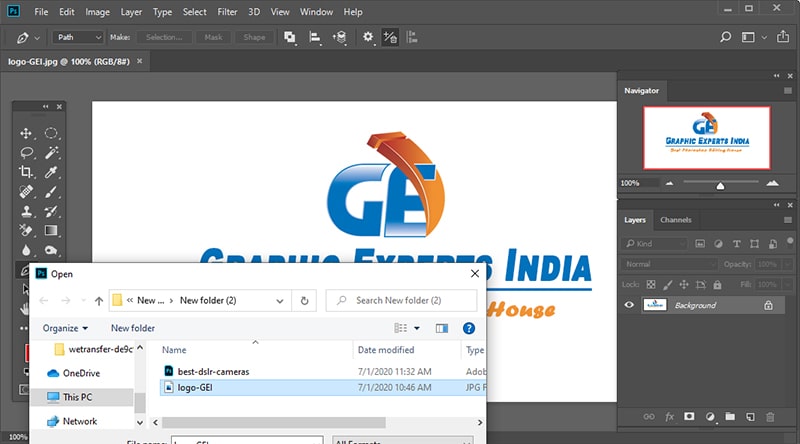Screen dimensions: 800x444
Task: Click the Navigator zoom slider handle
Action: [720, 186]
